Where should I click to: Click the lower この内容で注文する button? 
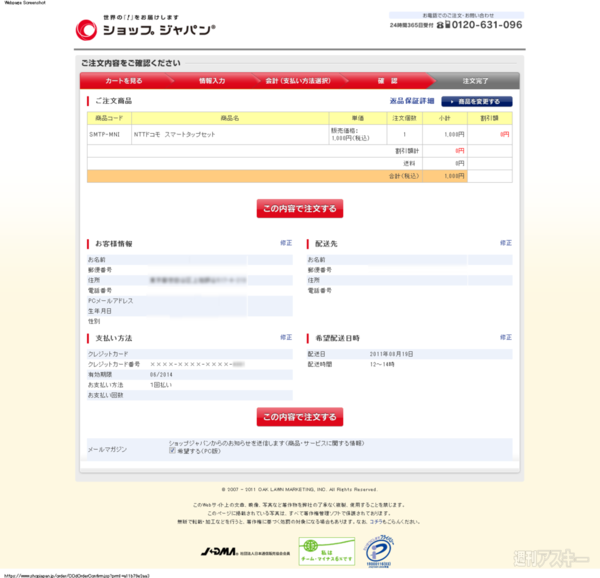(x=300, y=417)
